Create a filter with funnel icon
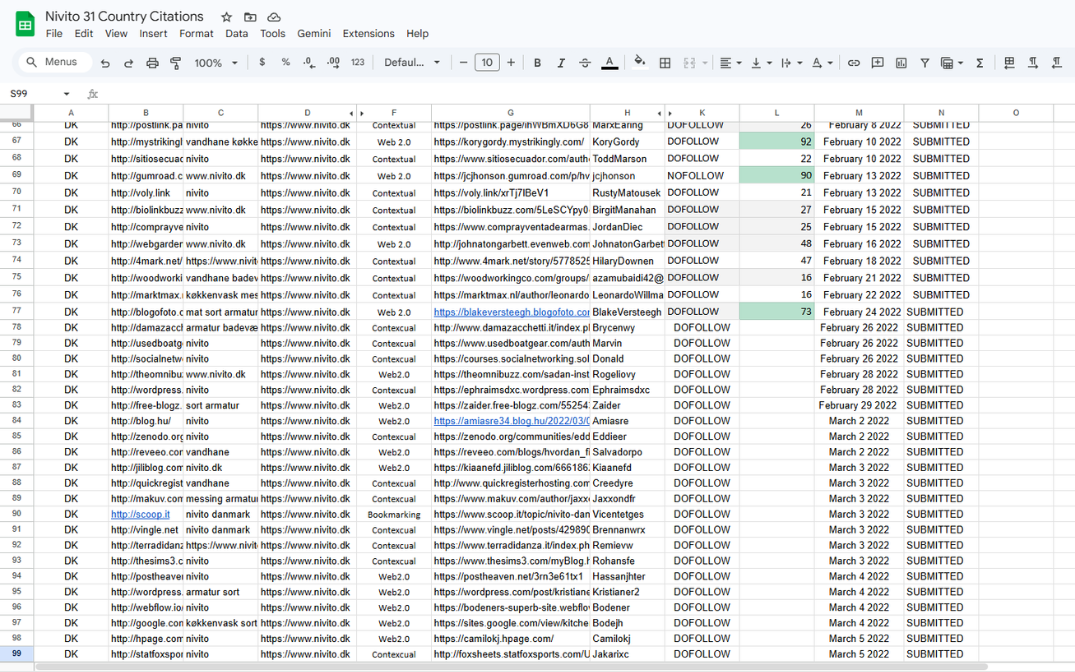 [x=924, y=63]
